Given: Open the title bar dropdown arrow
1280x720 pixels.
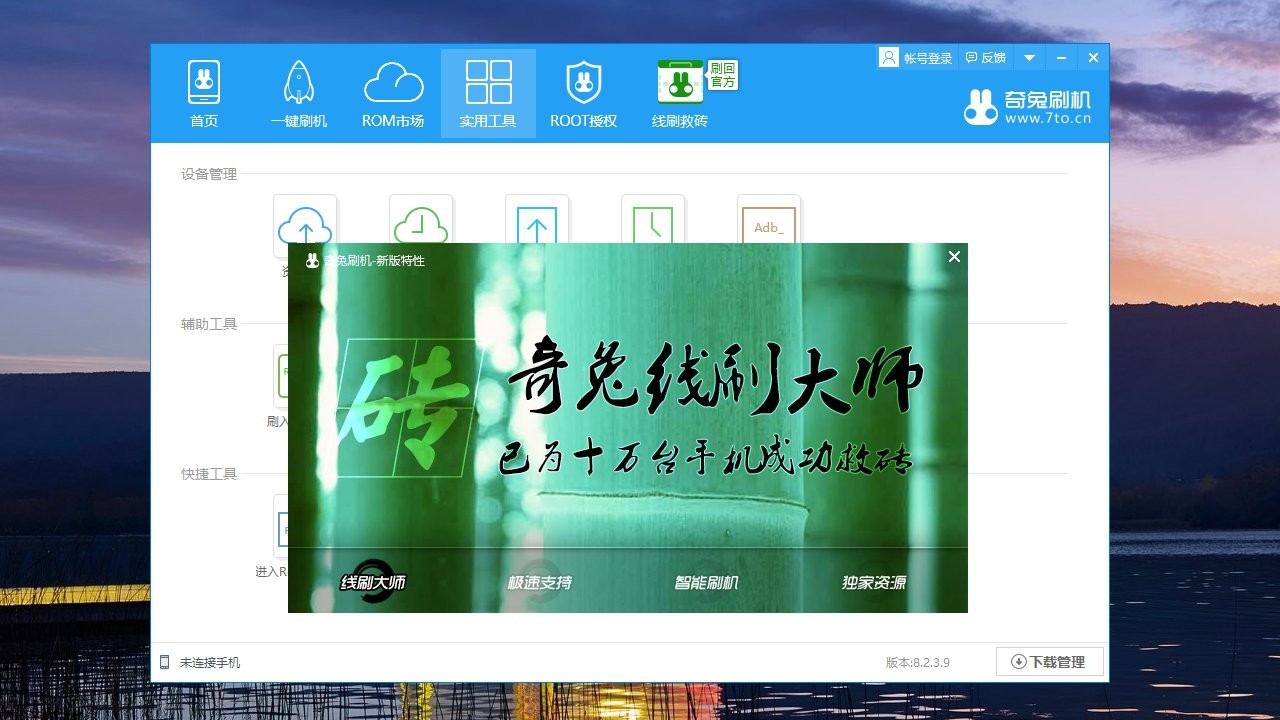Looking at the screenshot, I should click(1029, 57).
